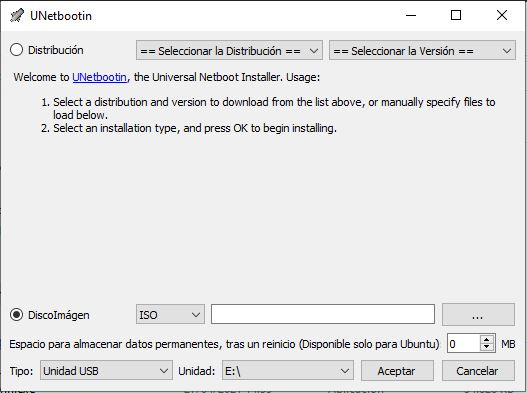Viewport: 527px width, 393px height.
Task: Click the Aceptar button
Action: 397,370
